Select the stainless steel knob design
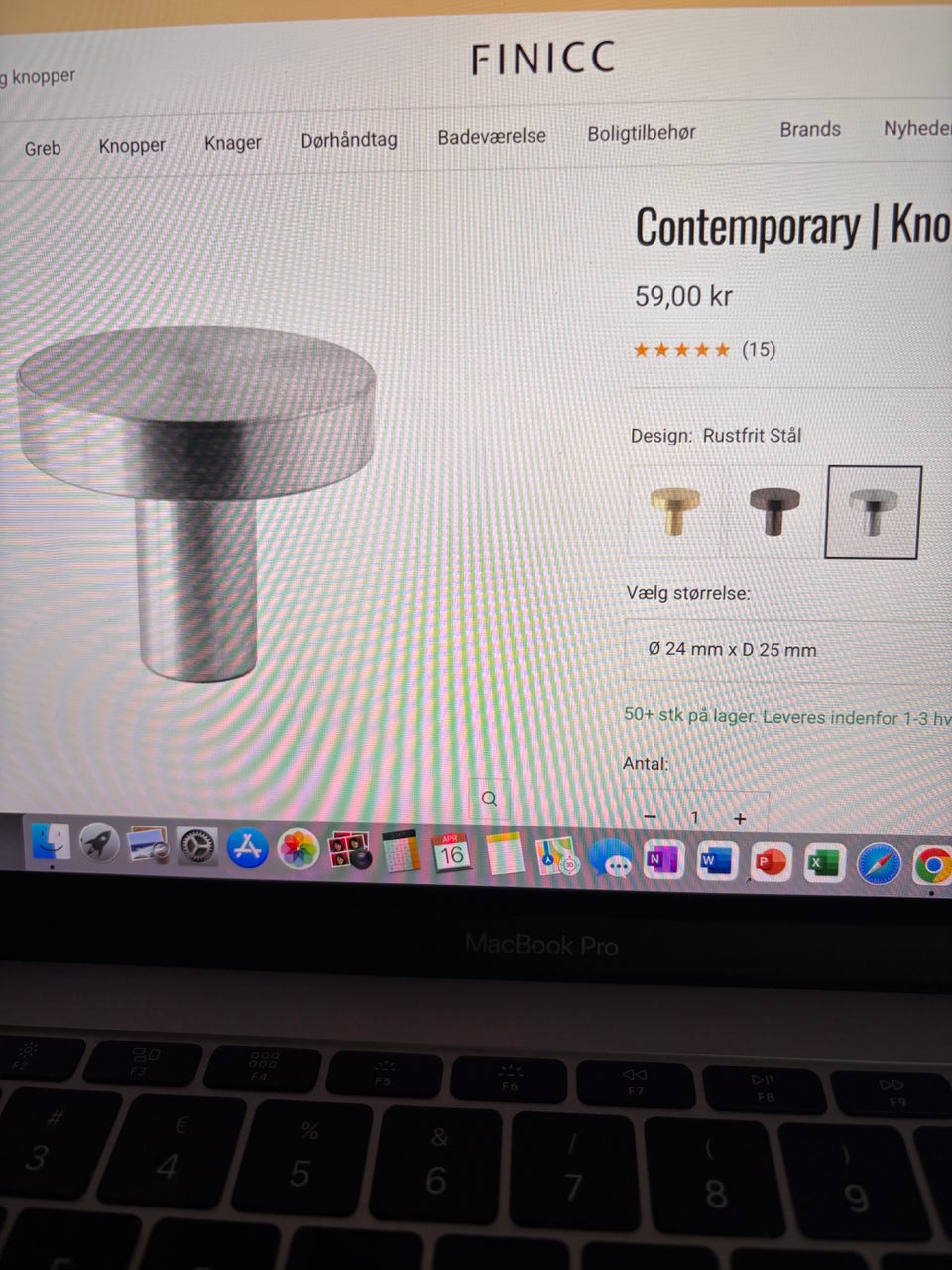Image resolution: width=952 pixels, height=1270 pixels. coord(874,513)
